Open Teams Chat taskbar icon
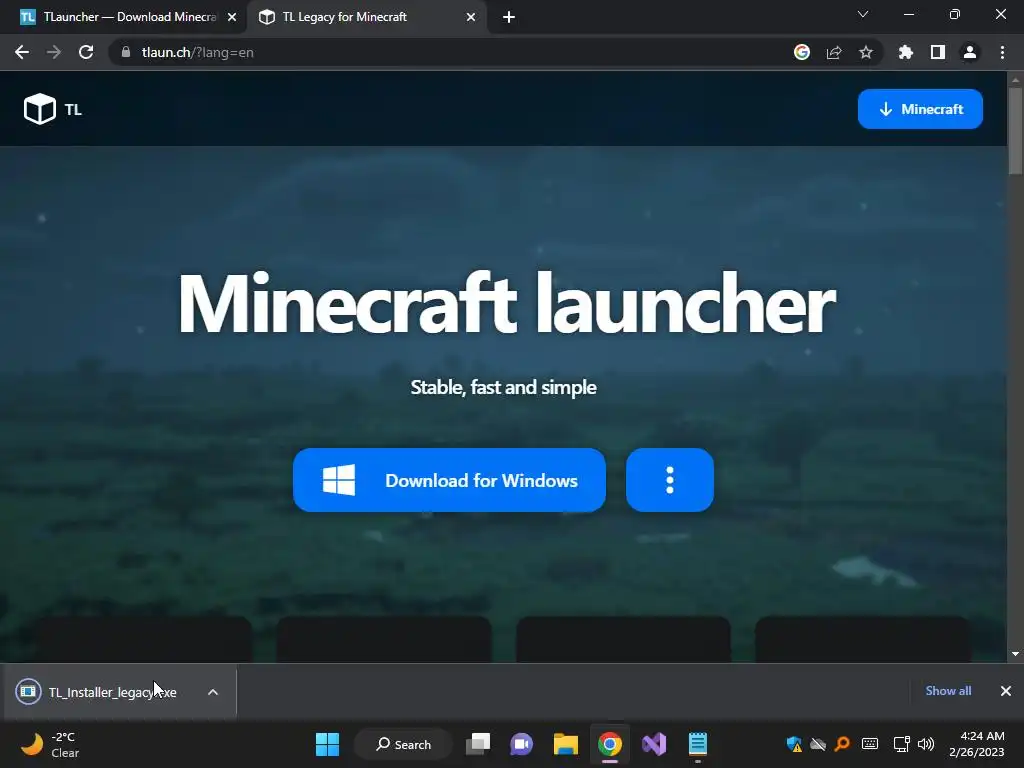This screenshot has width=1024, height=768. point(522,744)
